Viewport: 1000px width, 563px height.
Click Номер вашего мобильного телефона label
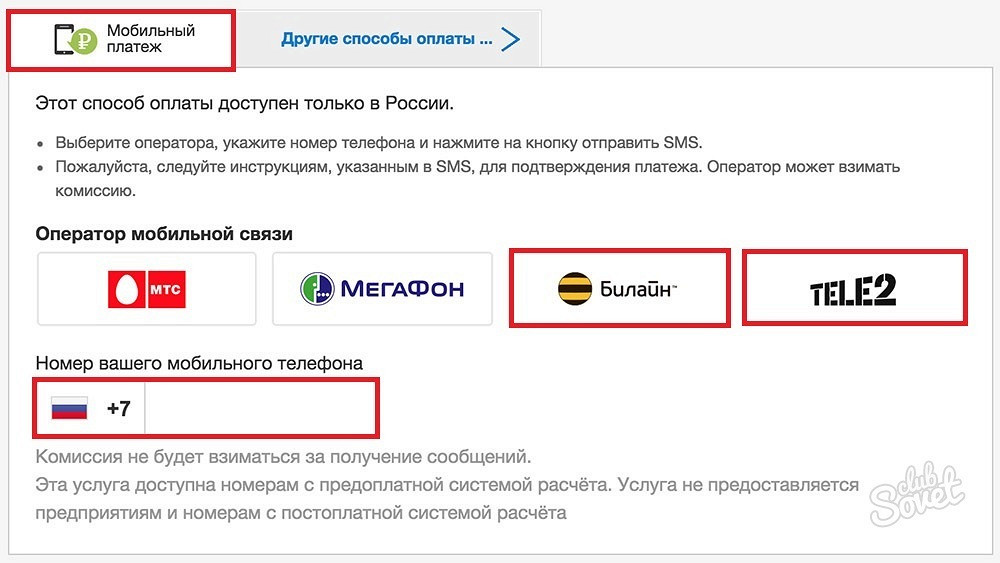(x=199, y=363)
